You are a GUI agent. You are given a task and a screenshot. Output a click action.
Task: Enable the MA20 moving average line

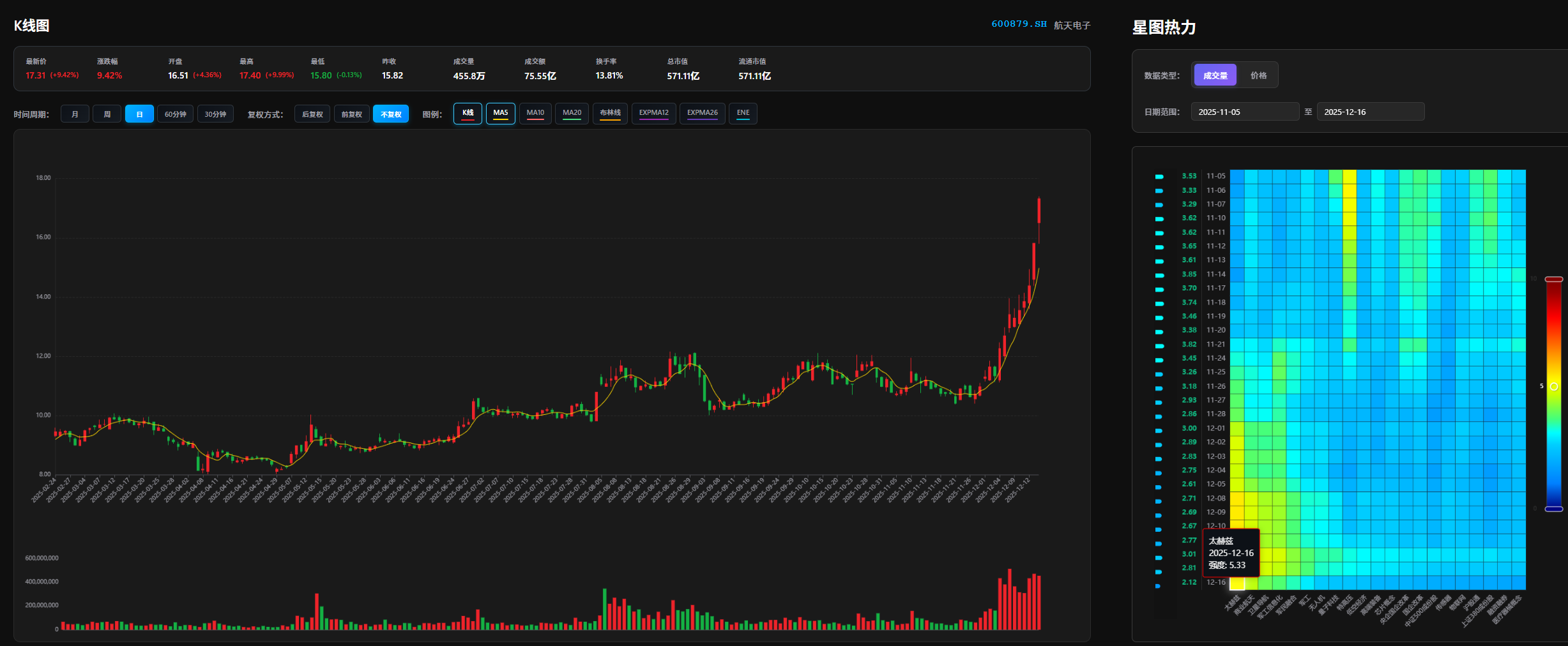point(572,114)
